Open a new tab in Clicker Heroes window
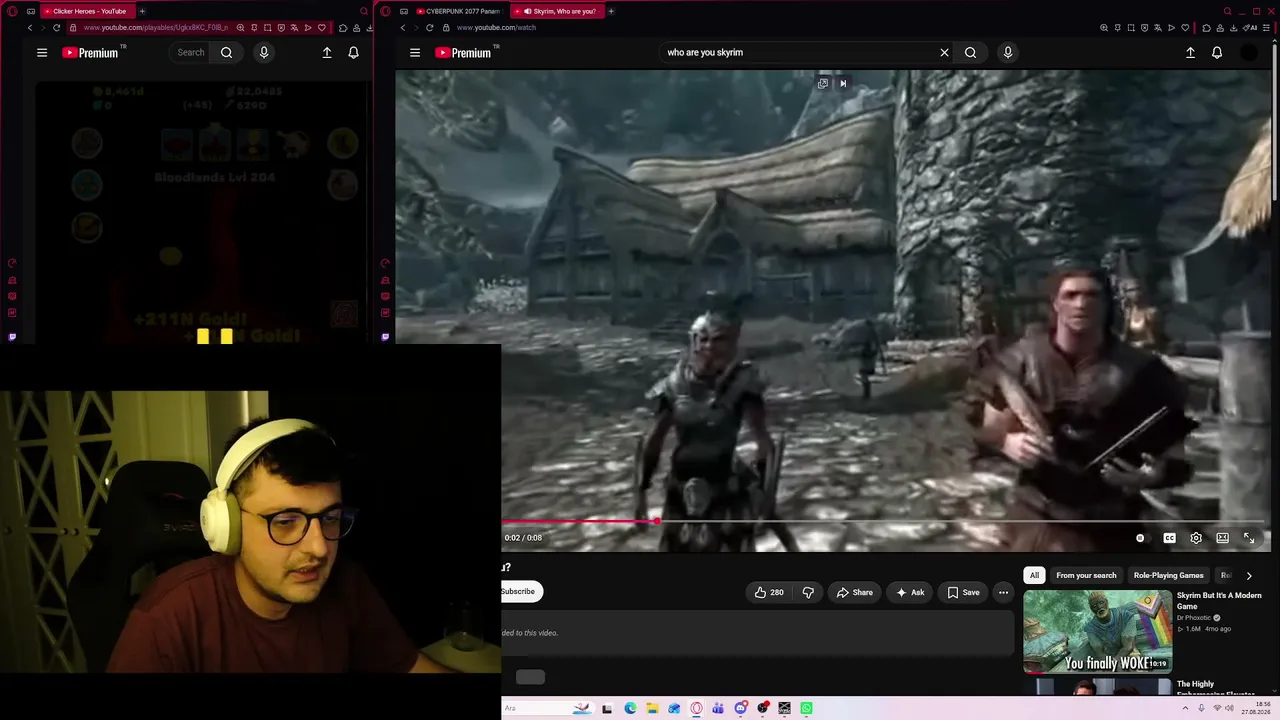 (142, 11)
